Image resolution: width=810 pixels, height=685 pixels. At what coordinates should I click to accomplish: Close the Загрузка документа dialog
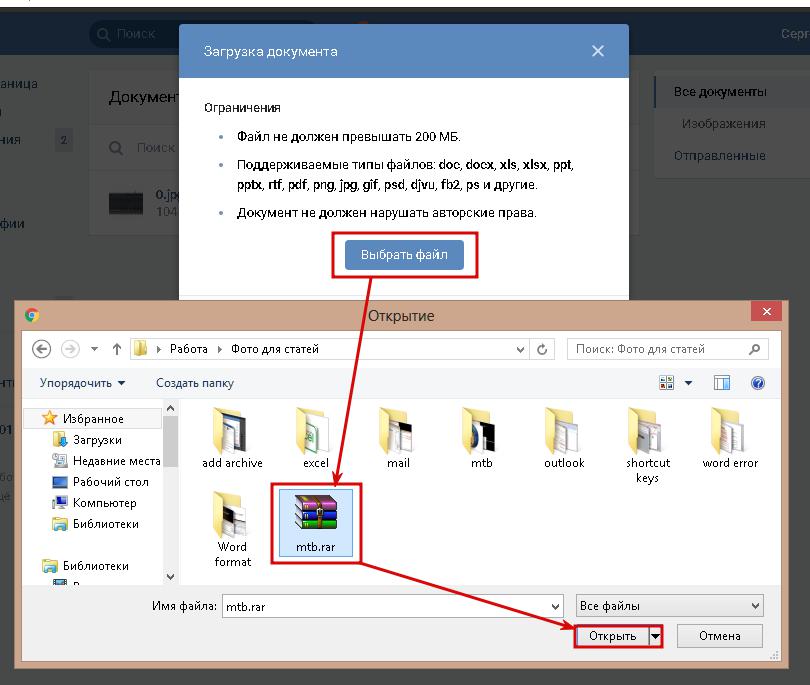[598, 51]
